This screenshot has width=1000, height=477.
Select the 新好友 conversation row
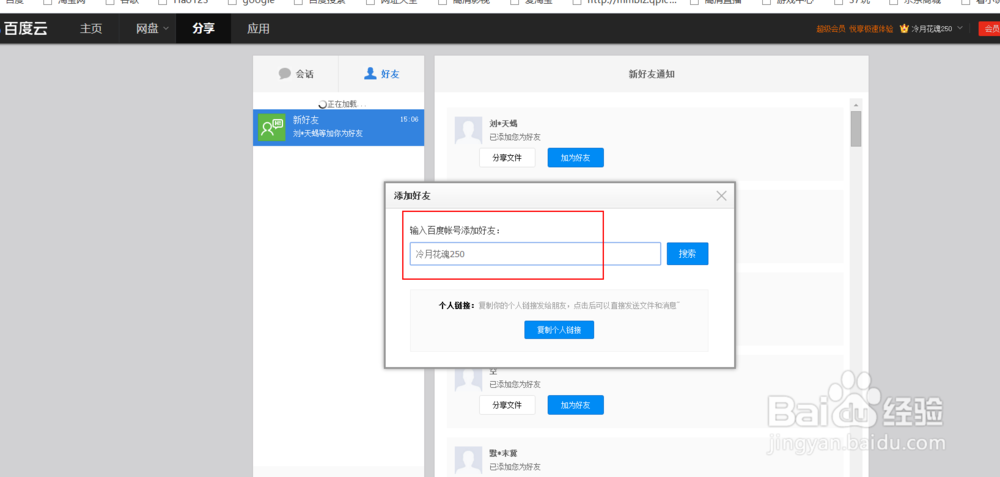pos(339,128)
